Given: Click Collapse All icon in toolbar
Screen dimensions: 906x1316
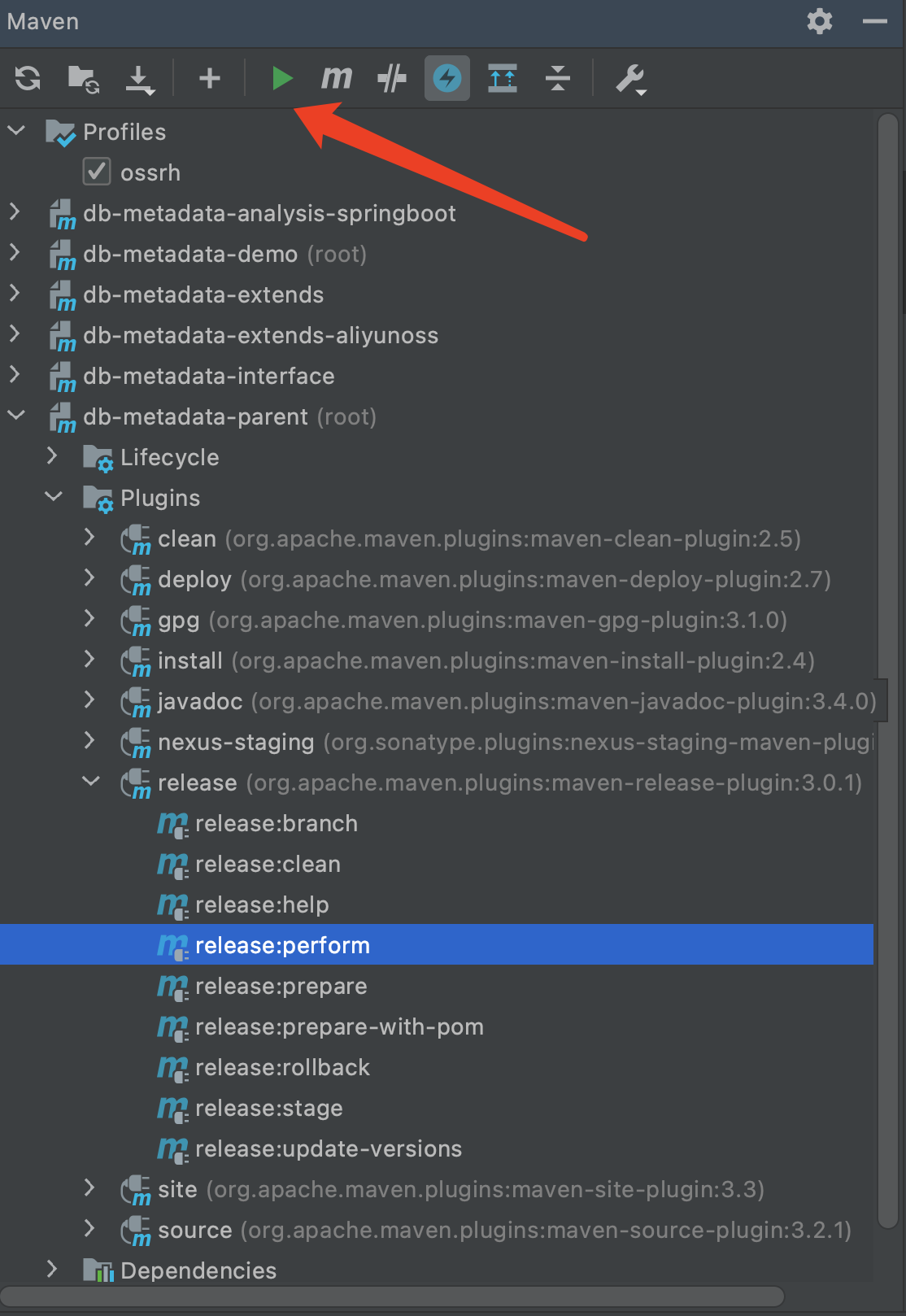Looking at the screenshot, I should (x=558, y=78).
